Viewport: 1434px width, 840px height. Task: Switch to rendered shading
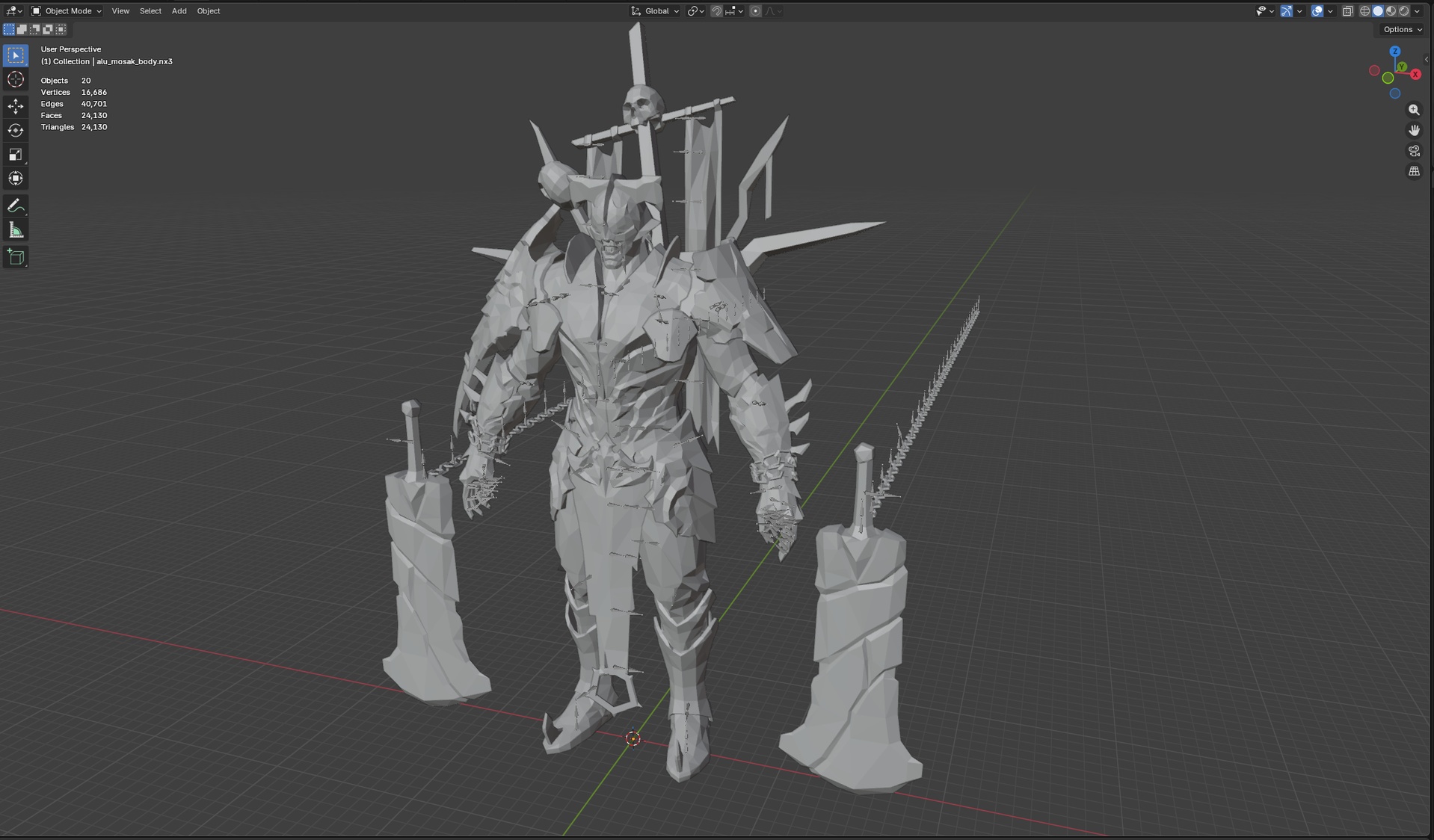1403,11
